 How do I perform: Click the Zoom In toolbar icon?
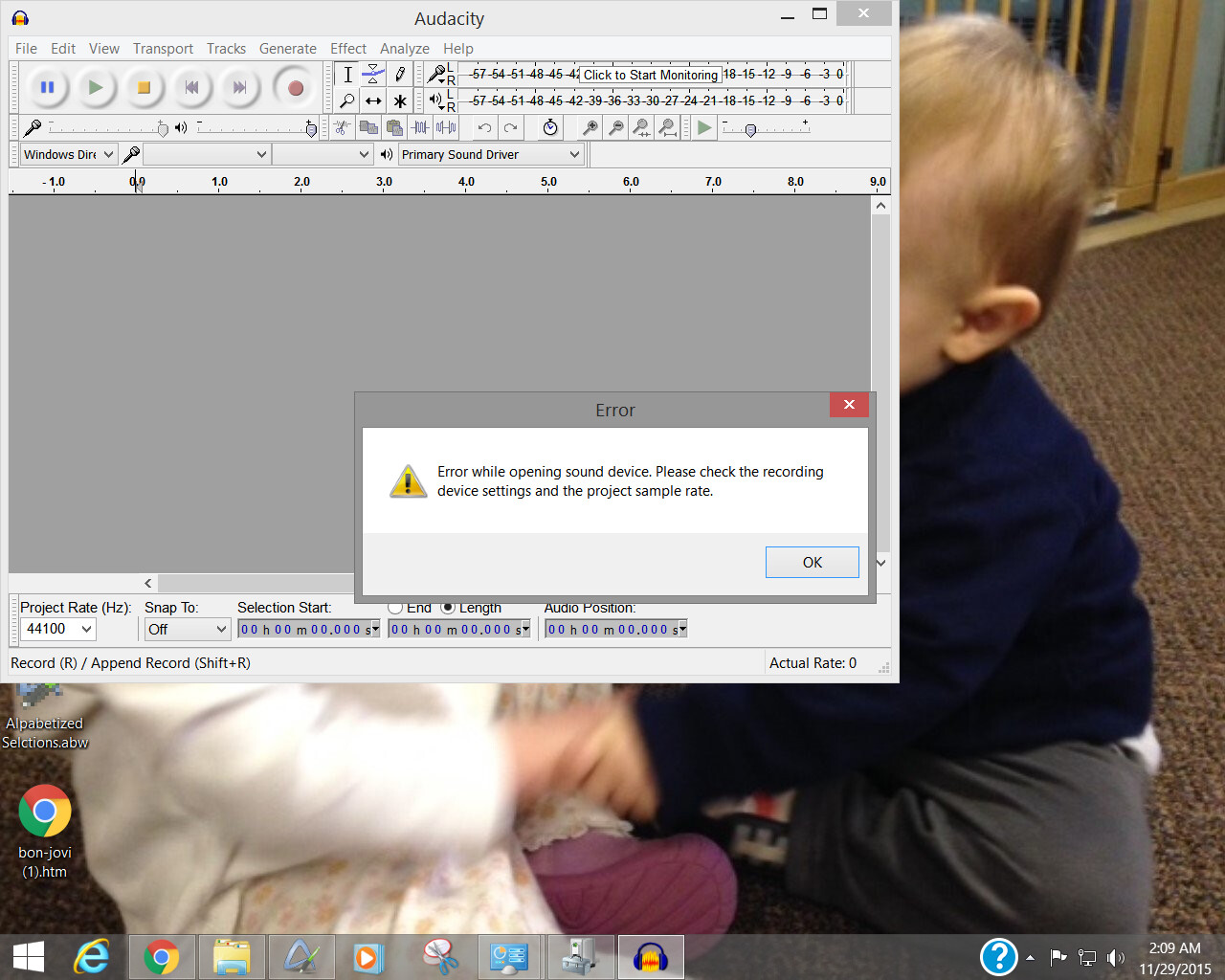(x=590, y=127)
